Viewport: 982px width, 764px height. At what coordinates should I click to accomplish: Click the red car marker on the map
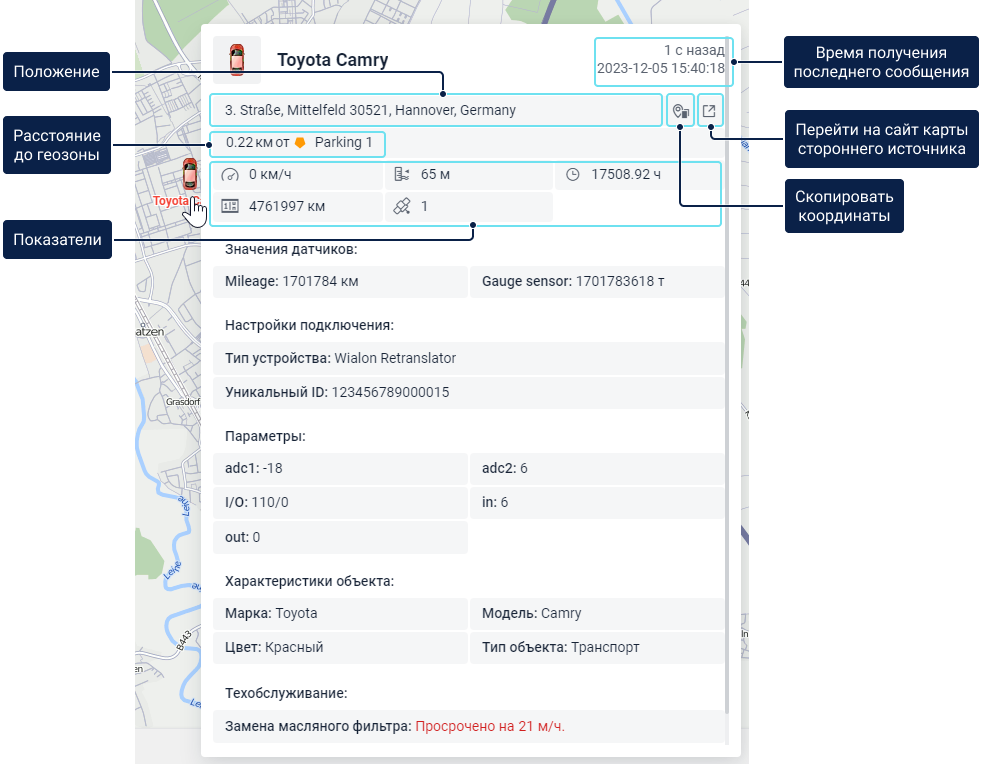coord(190,174)
